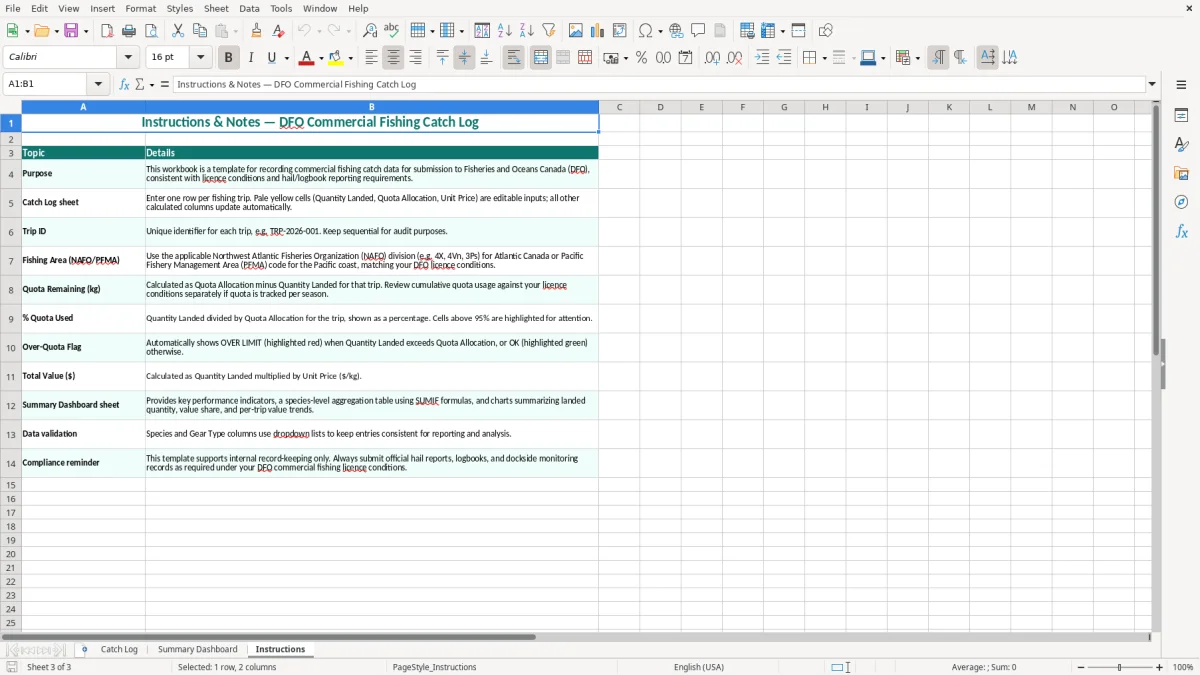Click the English (USA) language status
The height and width of the screenshot is (675, 1200).
(699, 667)
